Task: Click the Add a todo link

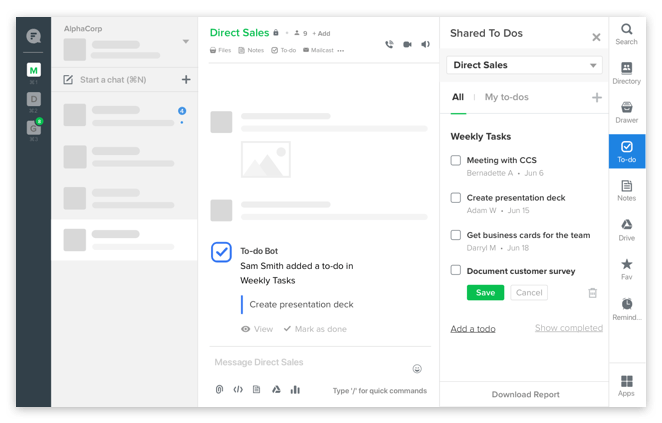Action: [x=473, y=329]
